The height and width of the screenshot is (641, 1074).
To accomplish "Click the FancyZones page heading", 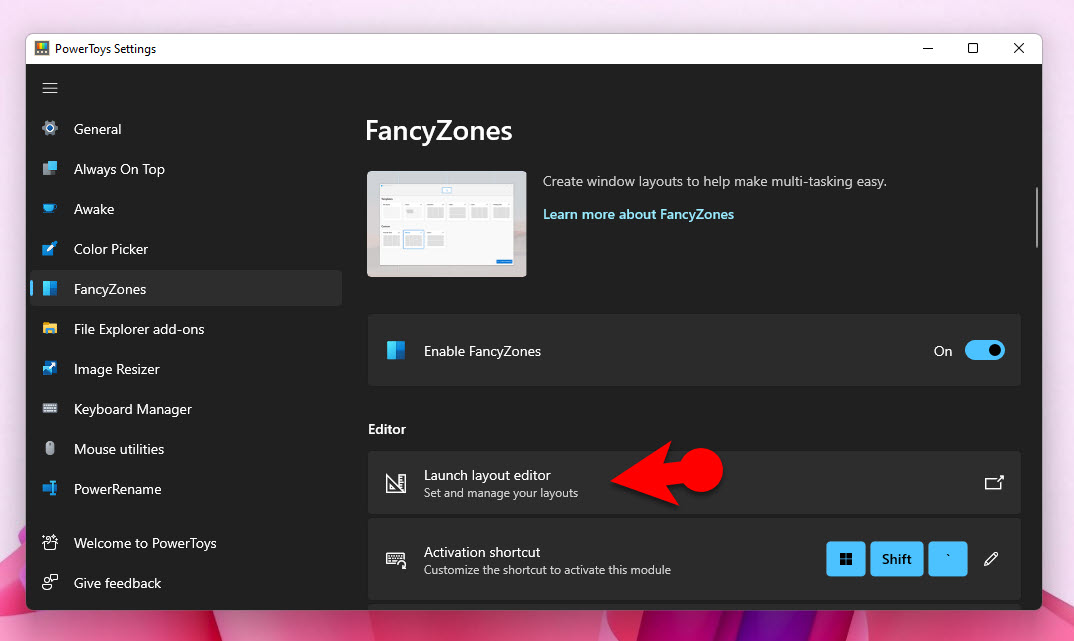I will pos(439,131).
